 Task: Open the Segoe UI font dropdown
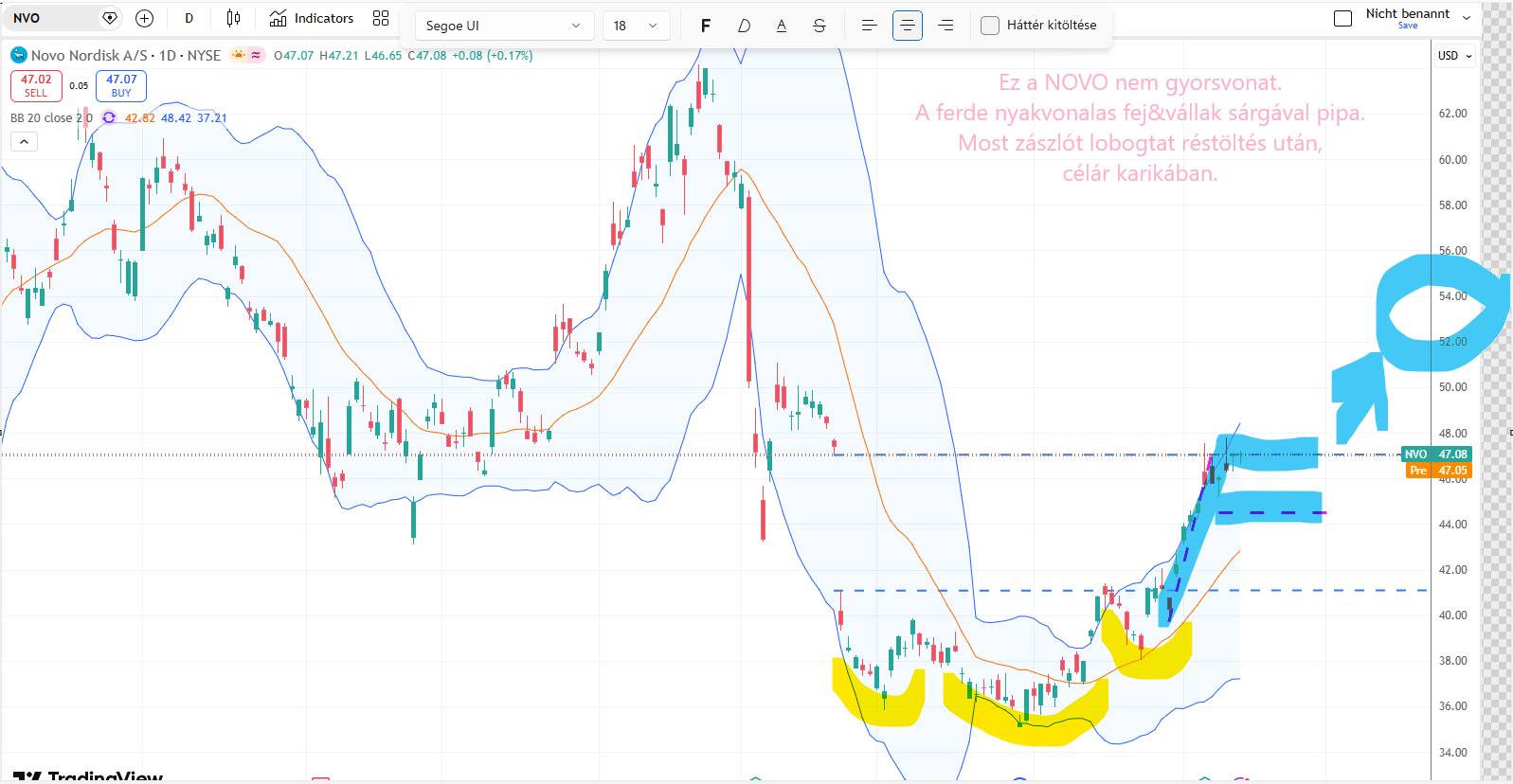pos(505,26)
